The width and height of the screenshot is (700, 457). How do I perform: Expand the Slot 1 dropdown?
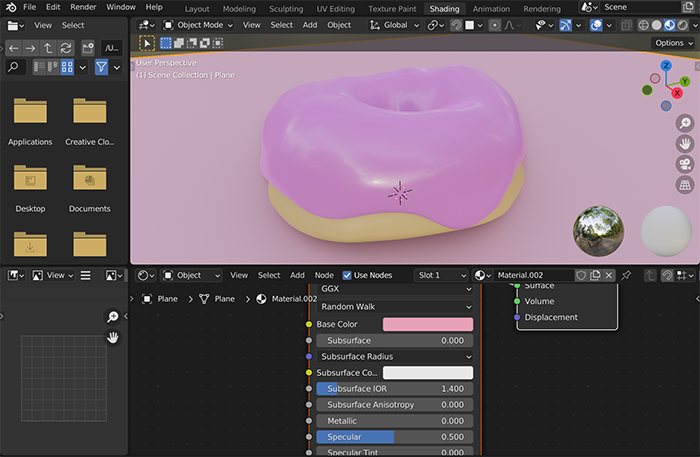click(442, 275)
